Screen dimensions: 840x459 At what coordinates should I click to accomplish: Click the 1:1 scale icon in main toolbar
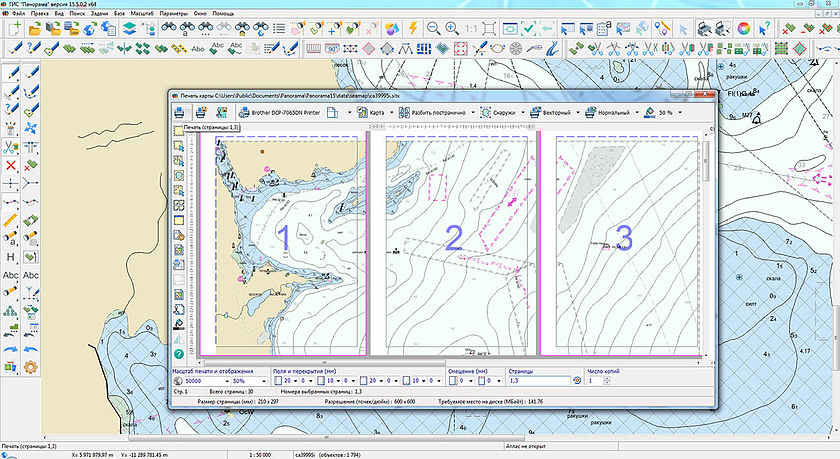[471, 29]
